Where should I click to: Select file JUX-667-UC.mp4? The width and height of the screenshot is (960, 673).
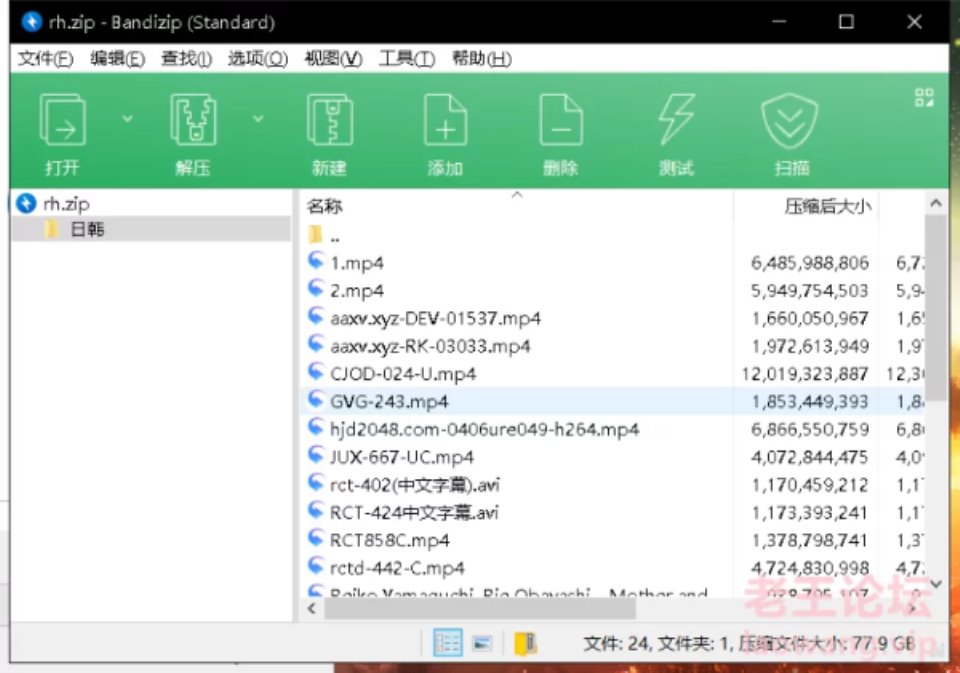tap(402, 457)
